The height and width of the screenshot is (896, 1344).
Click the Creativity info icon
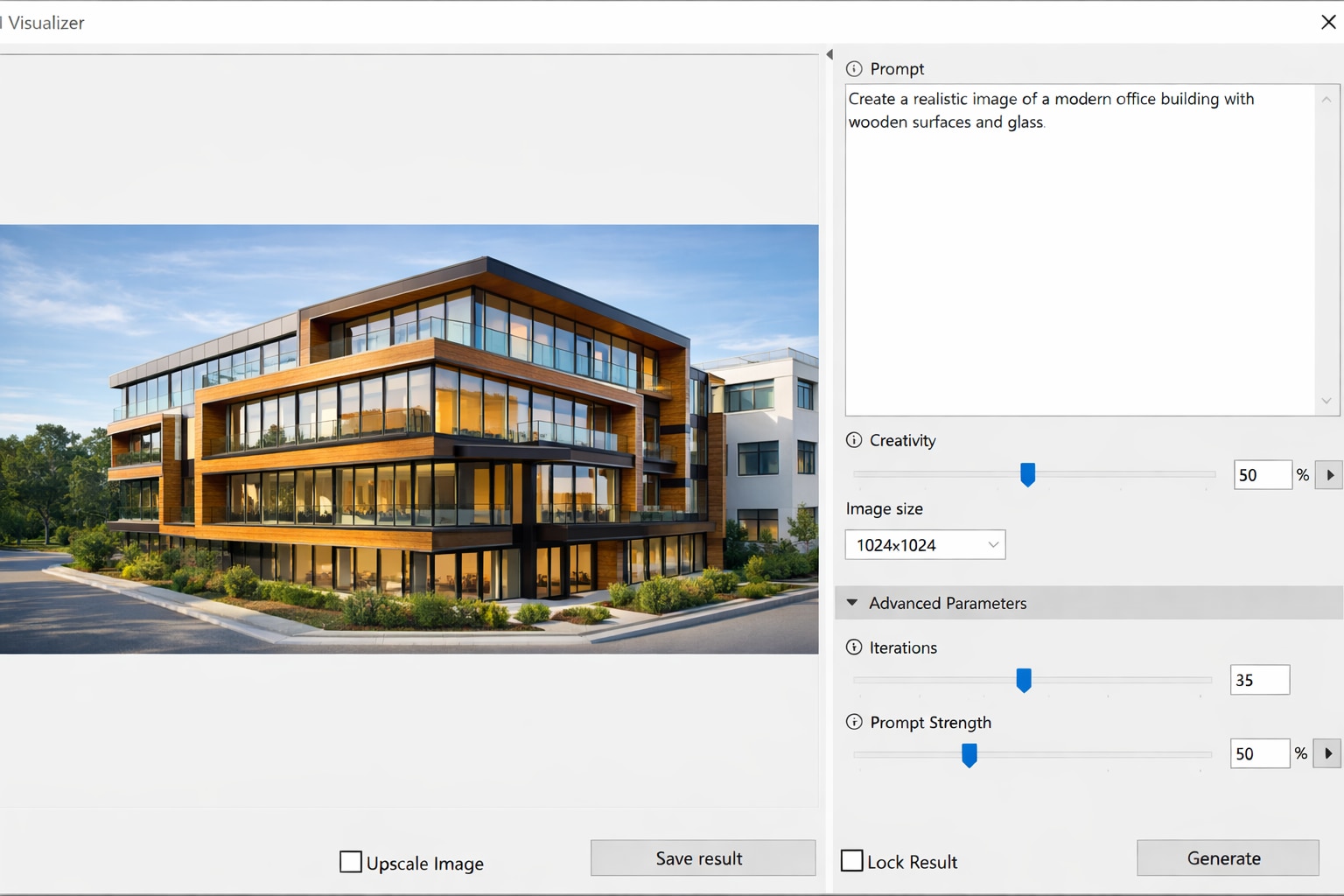pyautogui.click(x=854, y=440)
